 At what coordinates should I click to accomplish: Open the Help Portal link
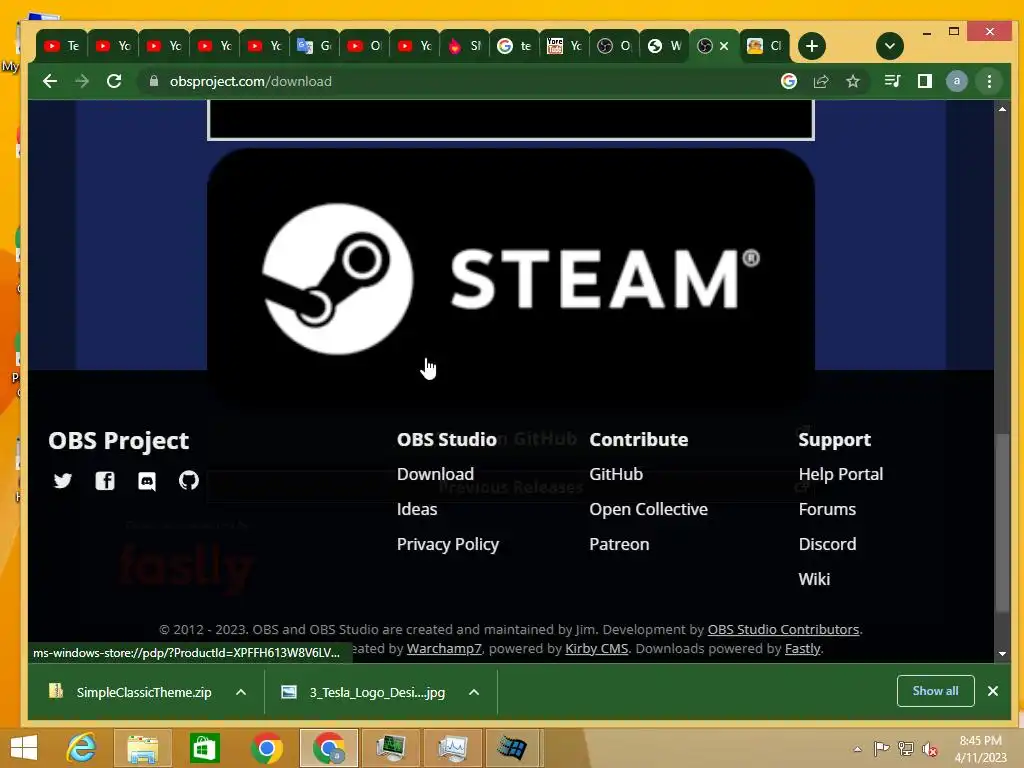[x=840, y=474]
